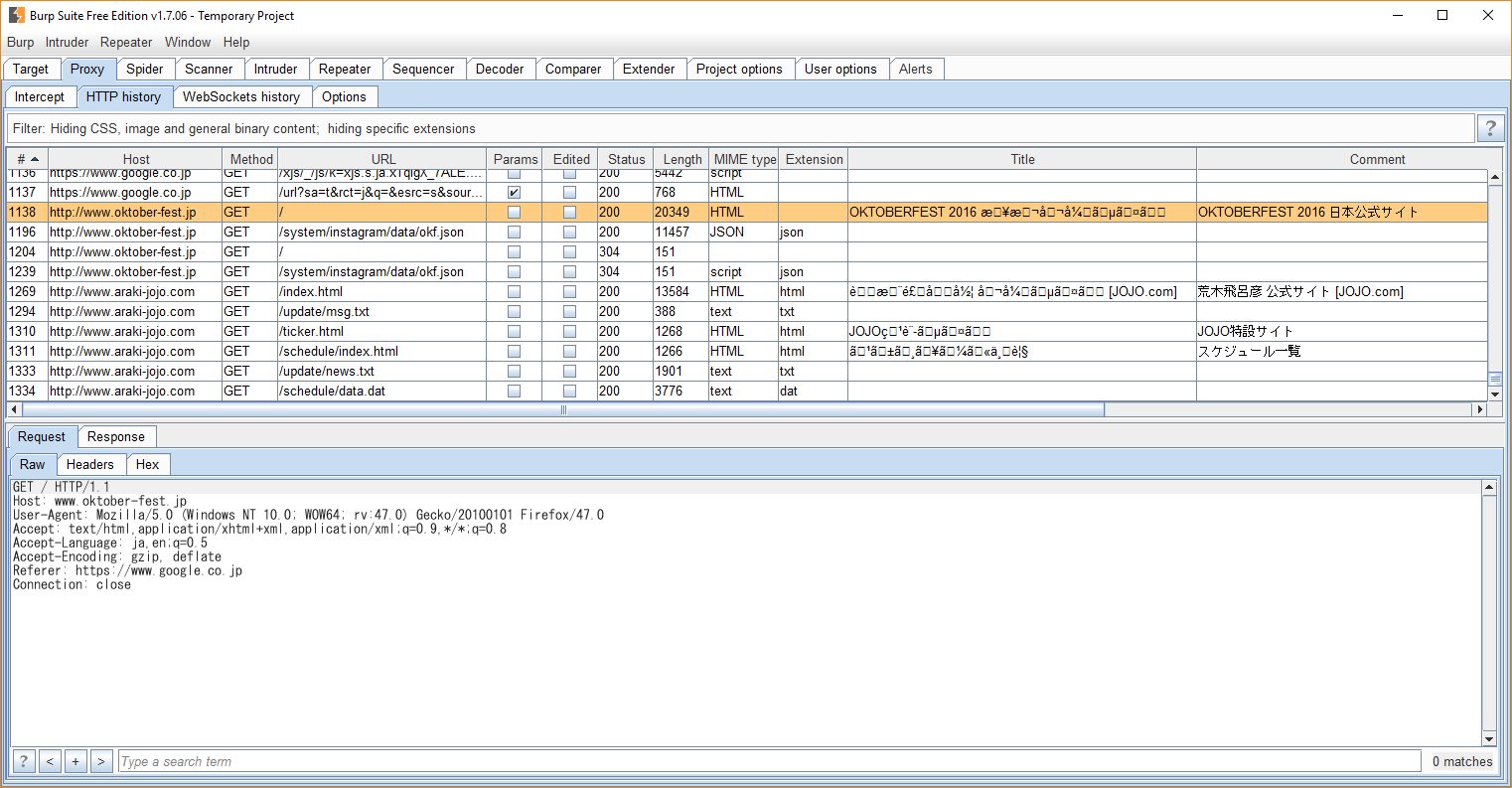Select row 1310 /ticker.html

[x=747, y=331]
